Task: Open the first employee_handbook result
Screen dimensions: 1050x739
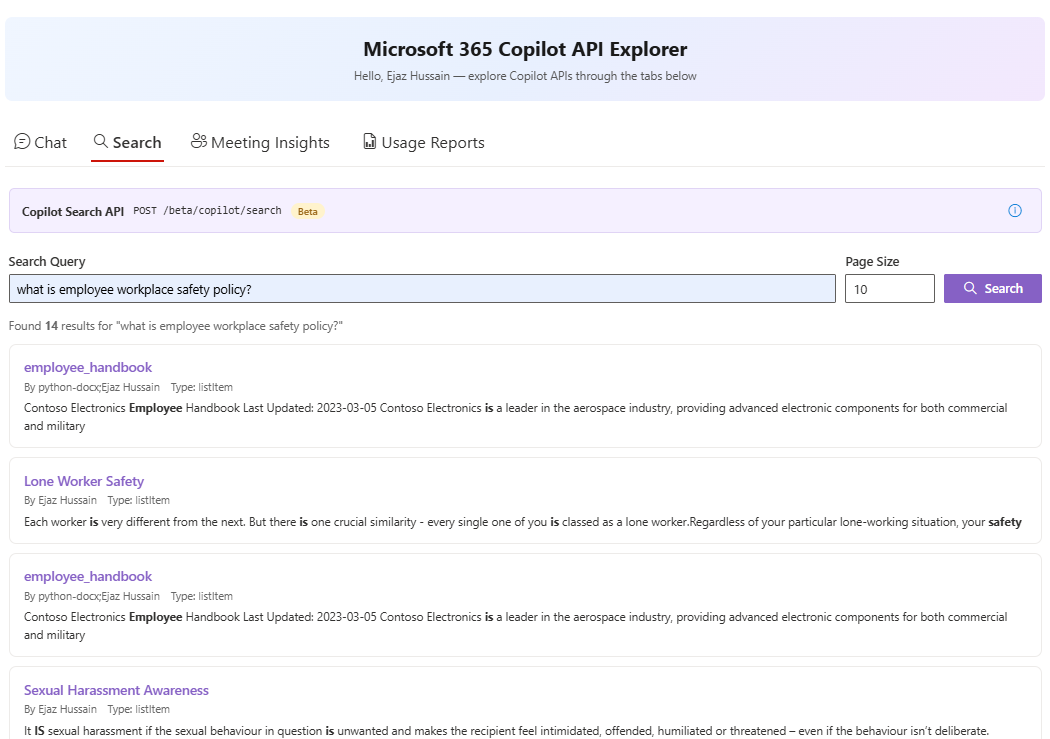Action: tap(88, 367)
